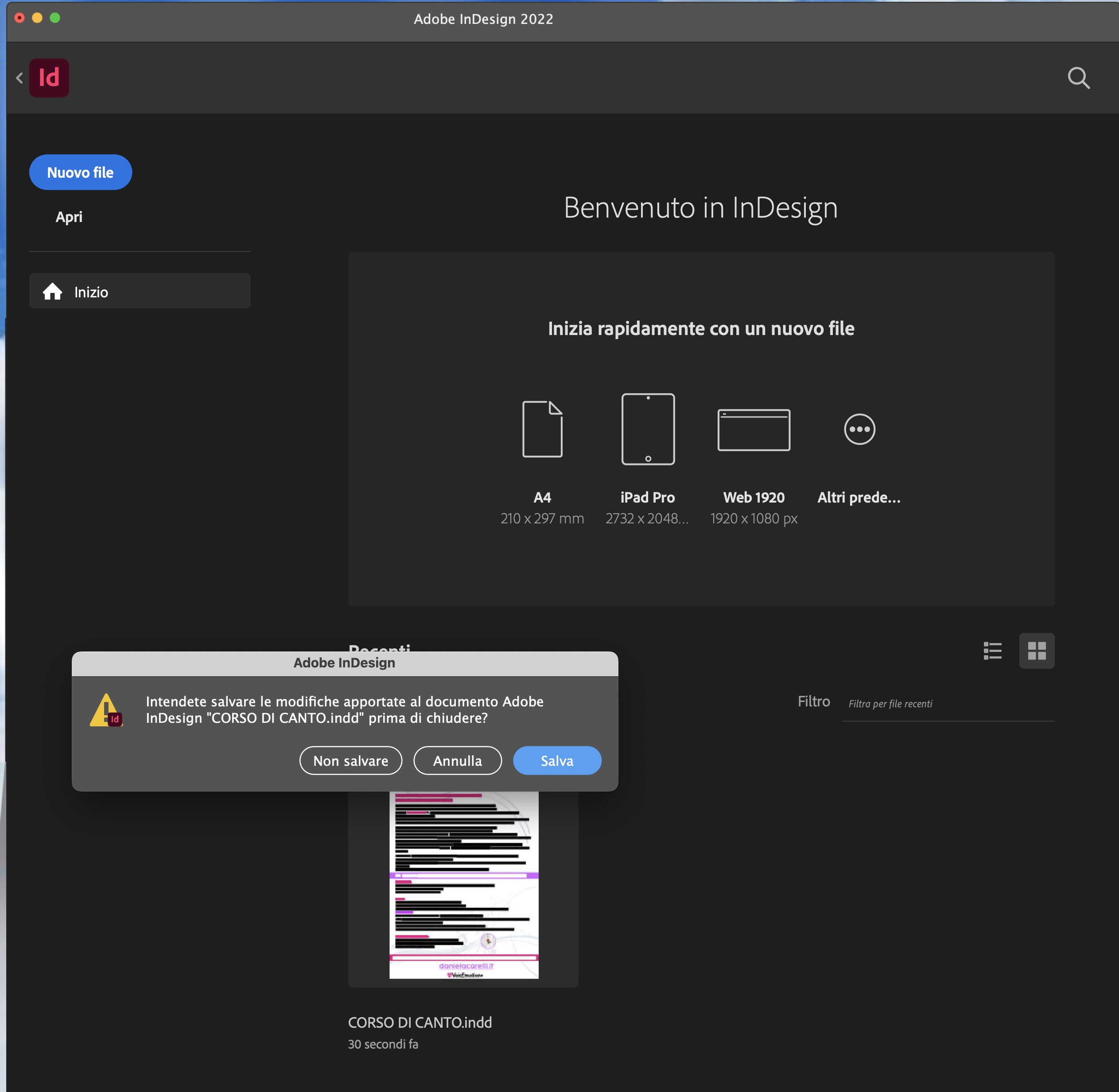
Task: Switch recents to list view
Action: [x=992, y=651]
